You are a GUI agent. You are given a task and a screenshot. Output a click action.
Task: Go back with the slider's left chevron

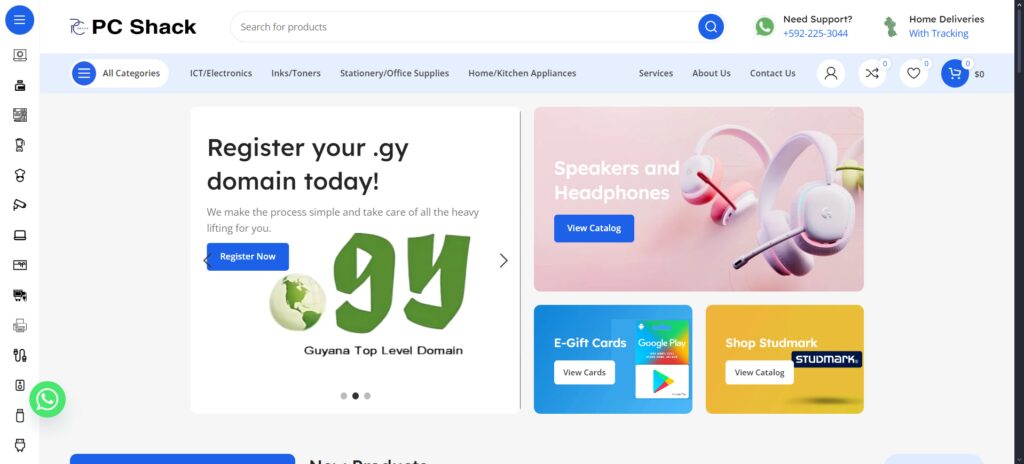(206, 261)
